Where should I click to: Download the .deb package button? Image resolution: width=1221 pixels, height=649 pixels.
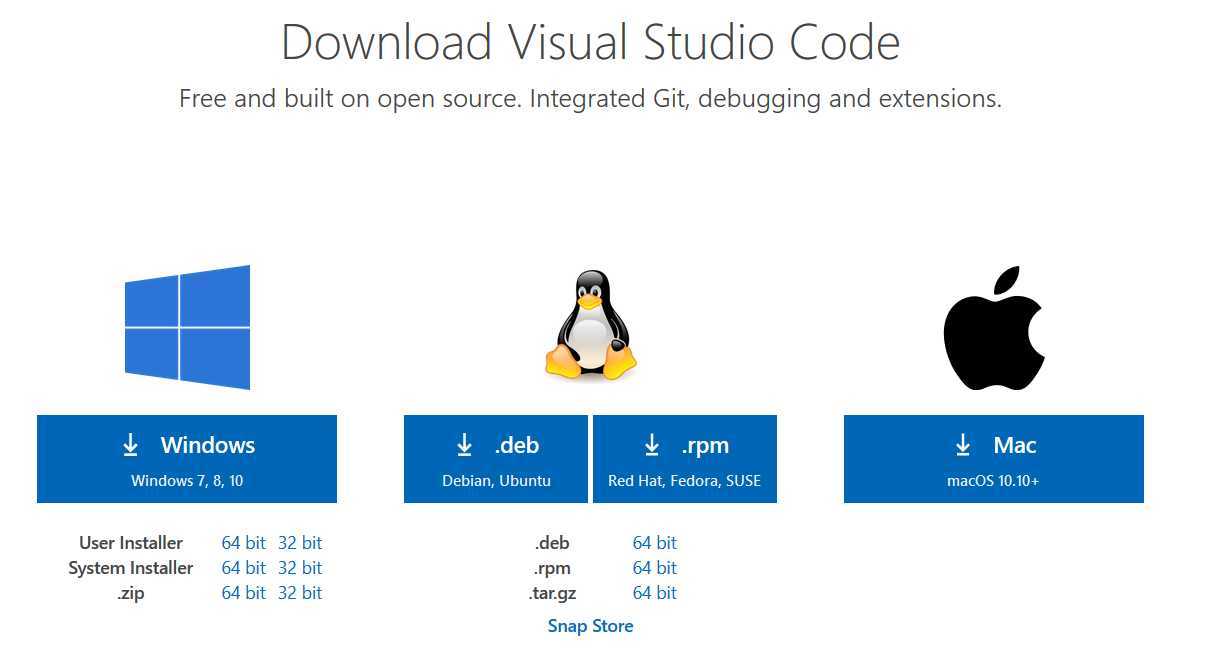pos(496,459)
